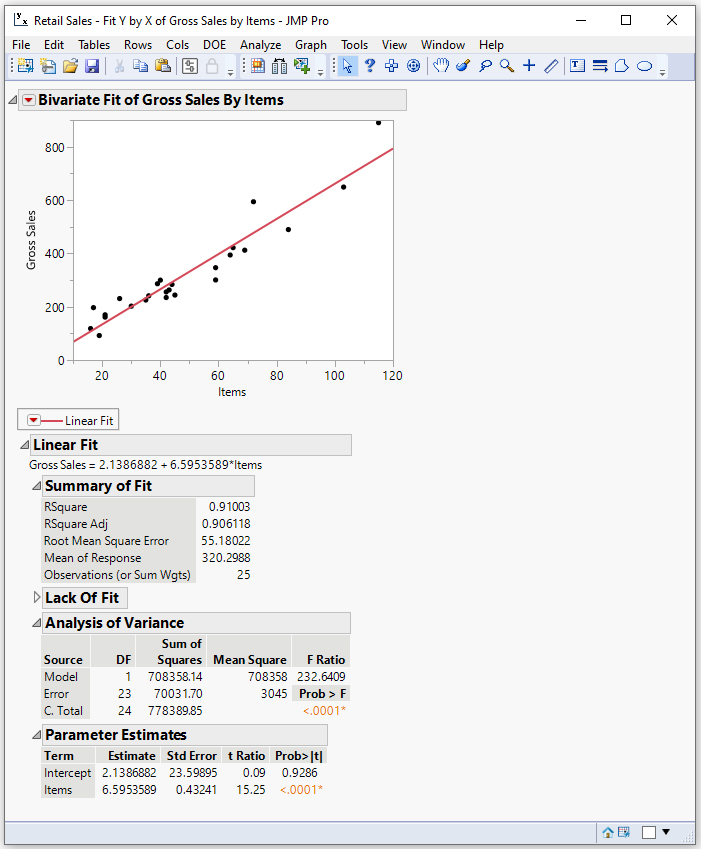Select the Grabber hand tool
Screen dimensions: 701x849
(x=441, y=66)
